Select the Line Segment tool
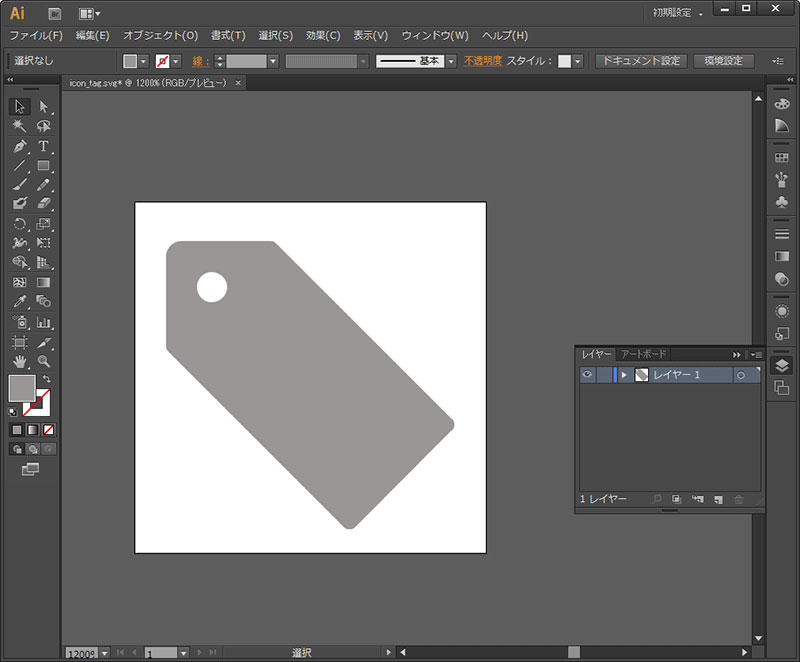This screenshot has height=662, width=800. pyautogui.click(x=19, y=166)
